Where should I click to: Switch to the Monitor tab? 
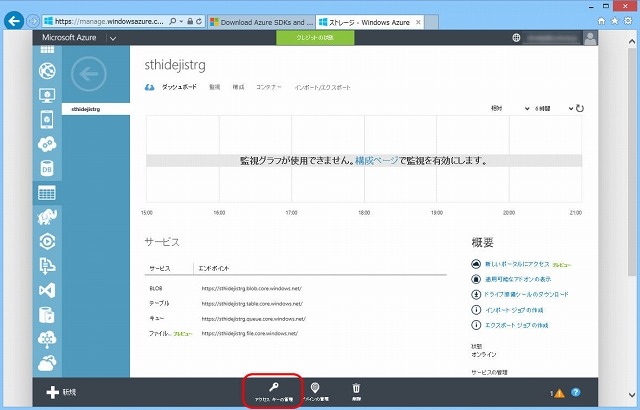coord(215,87)
